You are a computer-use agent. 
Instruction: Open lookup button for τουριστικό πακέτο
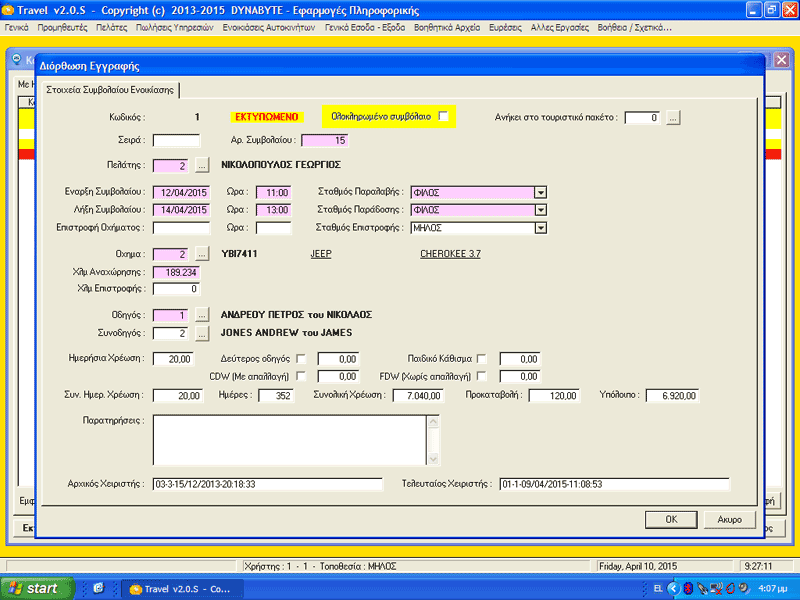click(x=673, y=118)
